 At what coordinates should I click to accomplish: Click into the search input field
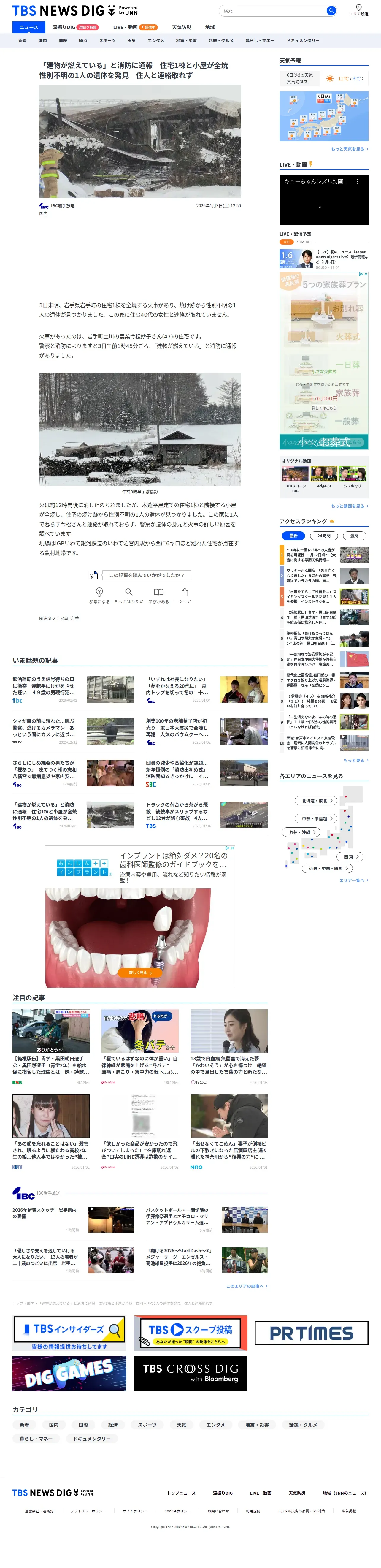coord(273,10)
